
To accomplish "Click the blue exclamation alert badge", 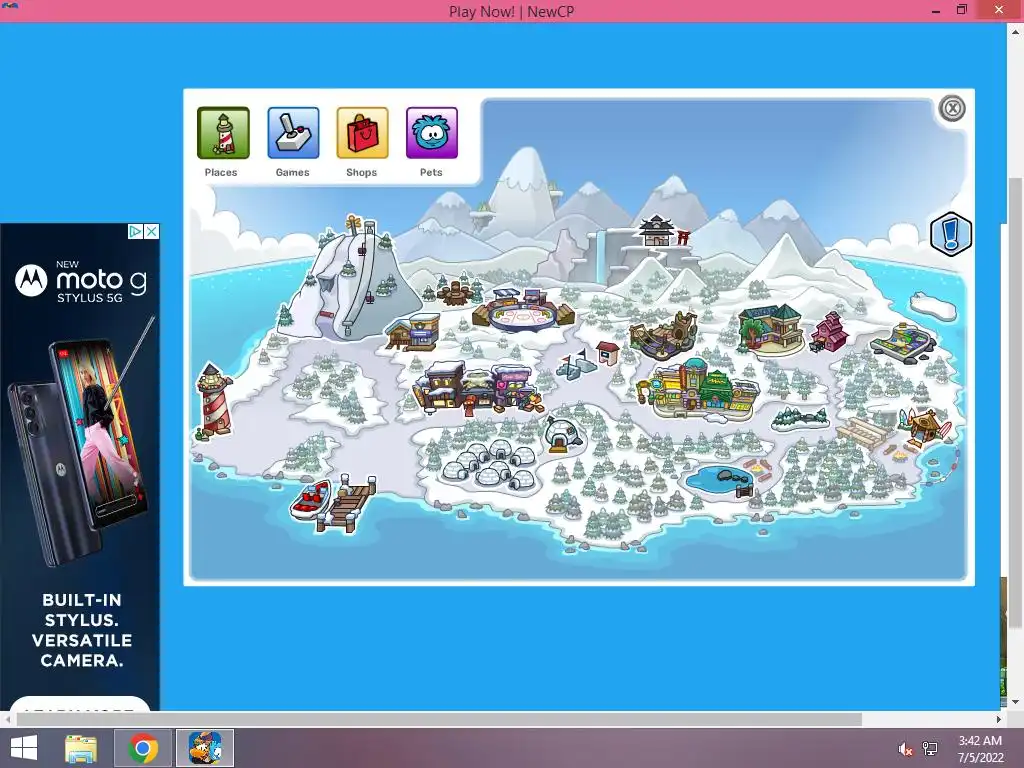I will (x=951, y=234).
